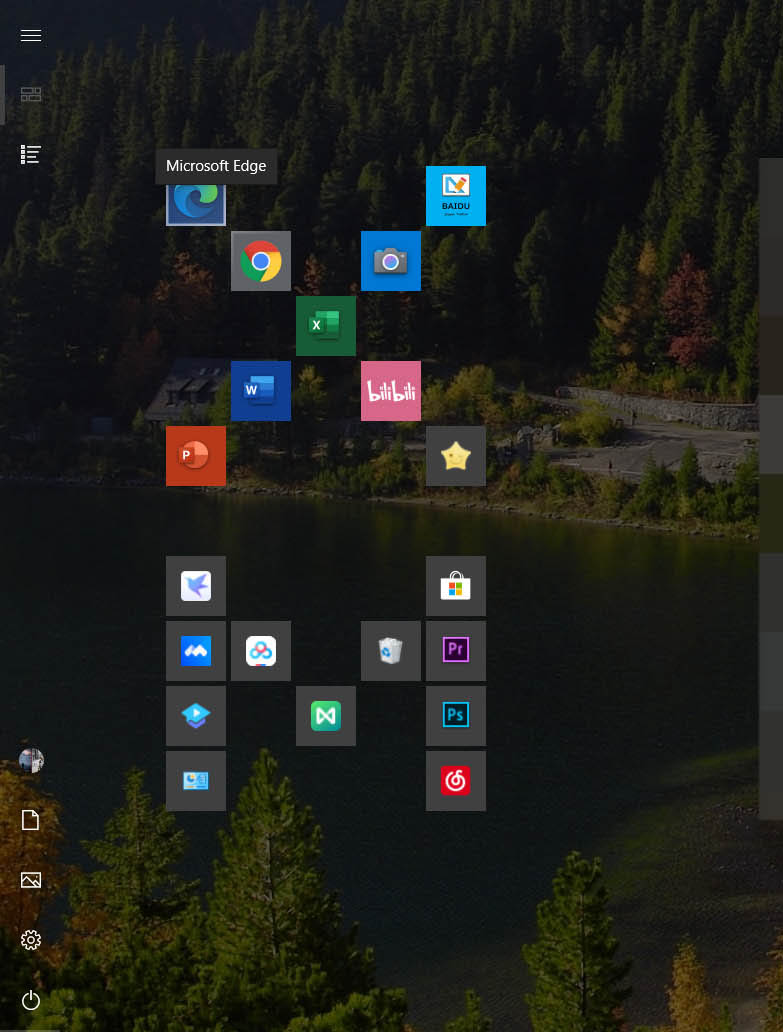Open Google Chrome from the tiles
Screen dimensions: 783x1032
[261, 261]
